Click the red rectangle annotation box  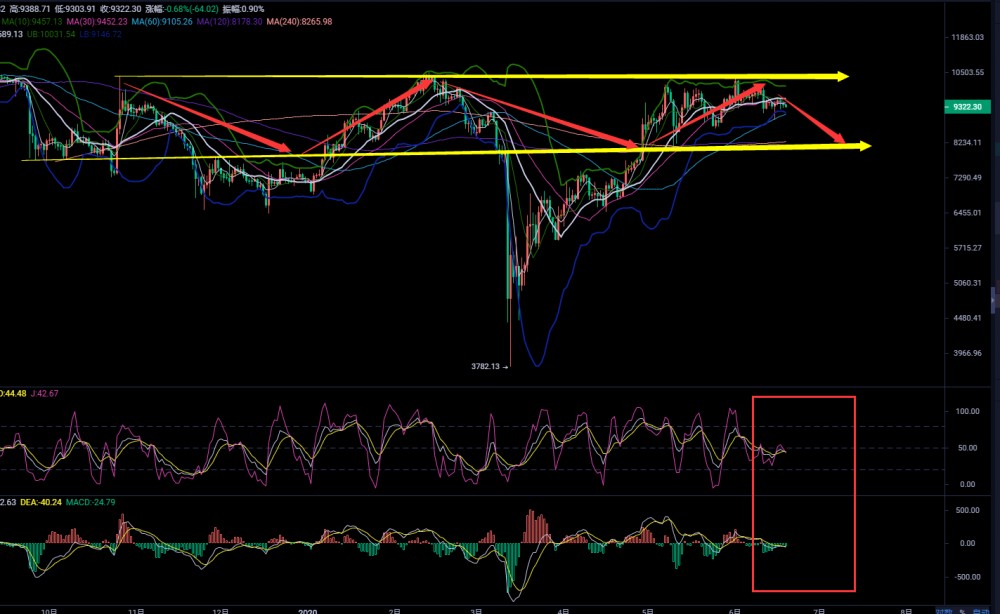pyautogui.click(x=804, y=397)
